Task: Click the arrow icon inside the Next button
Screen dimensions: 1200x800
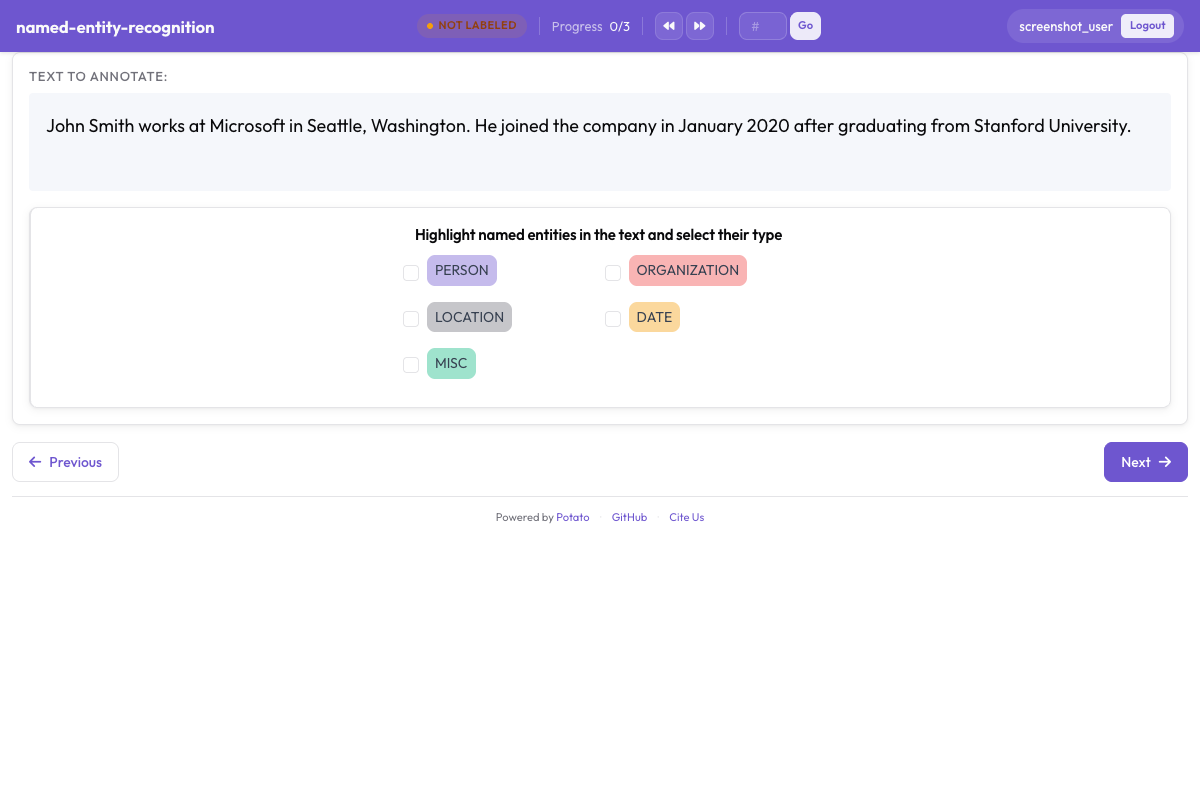Action: coord(1165,462)
